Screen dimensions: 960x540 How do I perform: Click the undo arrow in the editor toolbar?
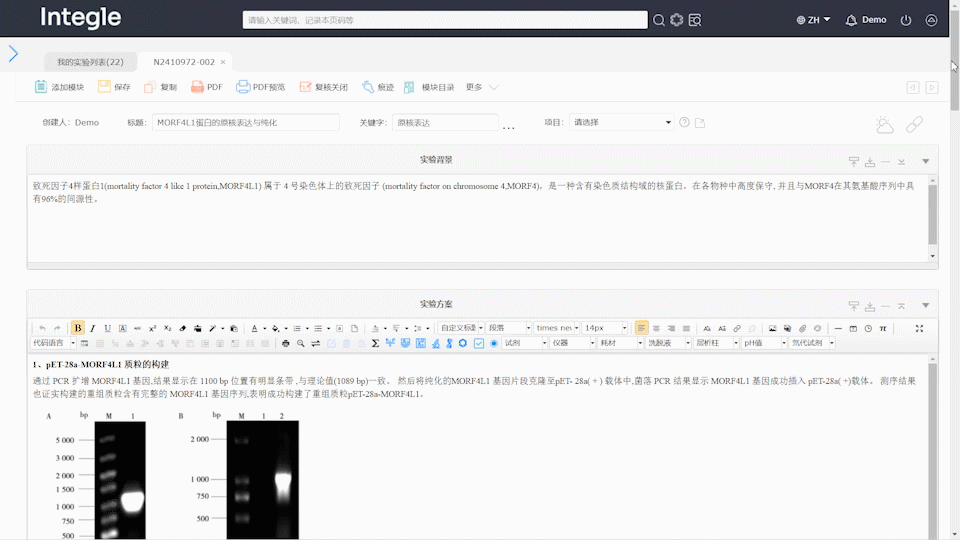[42, 328]
